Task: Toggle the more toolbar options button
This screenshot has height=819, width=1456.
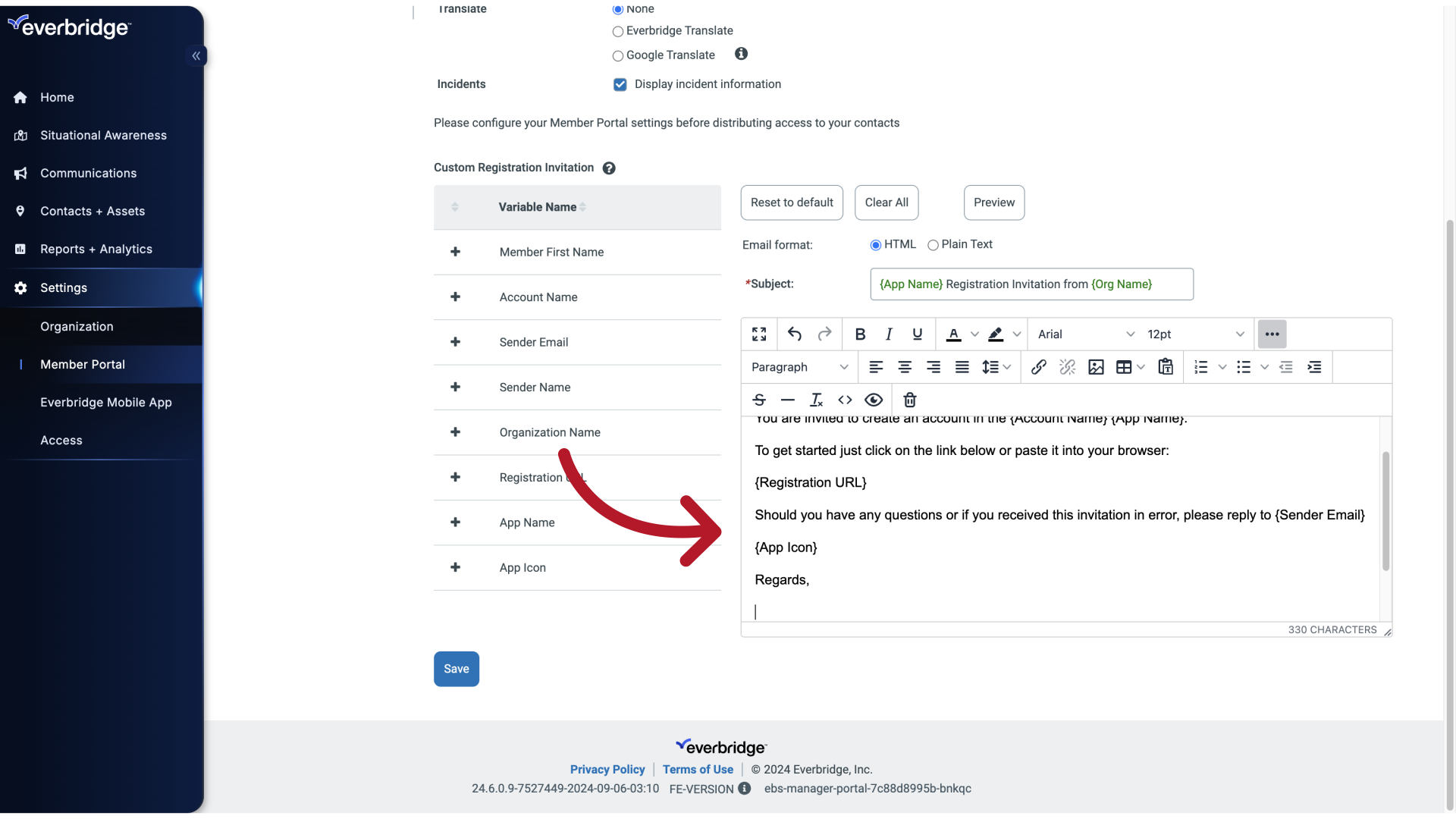Action: pos(1272,334)
